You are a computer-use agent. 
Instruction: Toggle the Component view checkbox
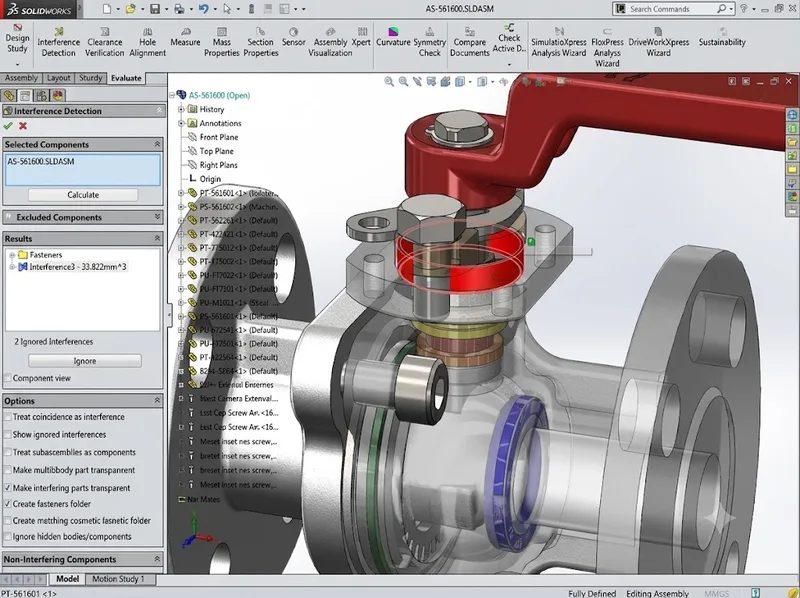[8, 378]
